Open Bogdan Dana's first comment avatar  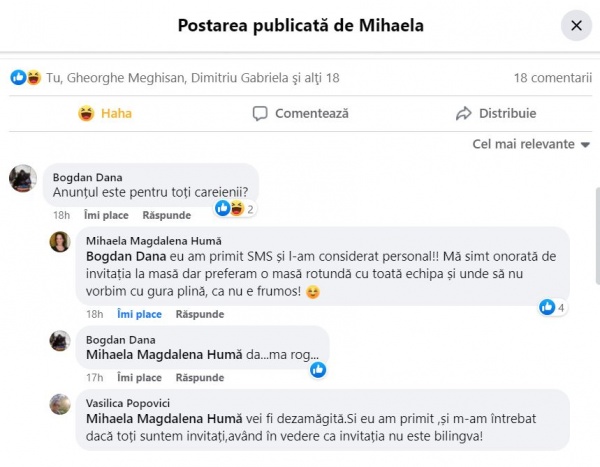23,178
